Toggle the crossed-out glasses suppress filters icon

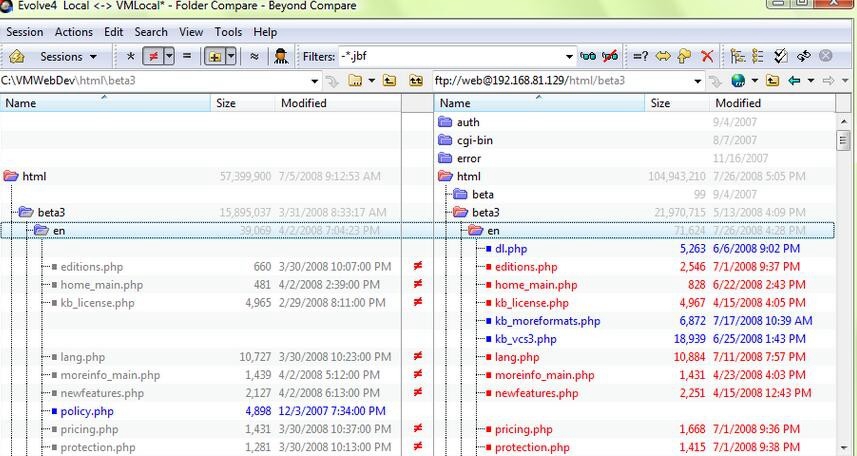610,56
